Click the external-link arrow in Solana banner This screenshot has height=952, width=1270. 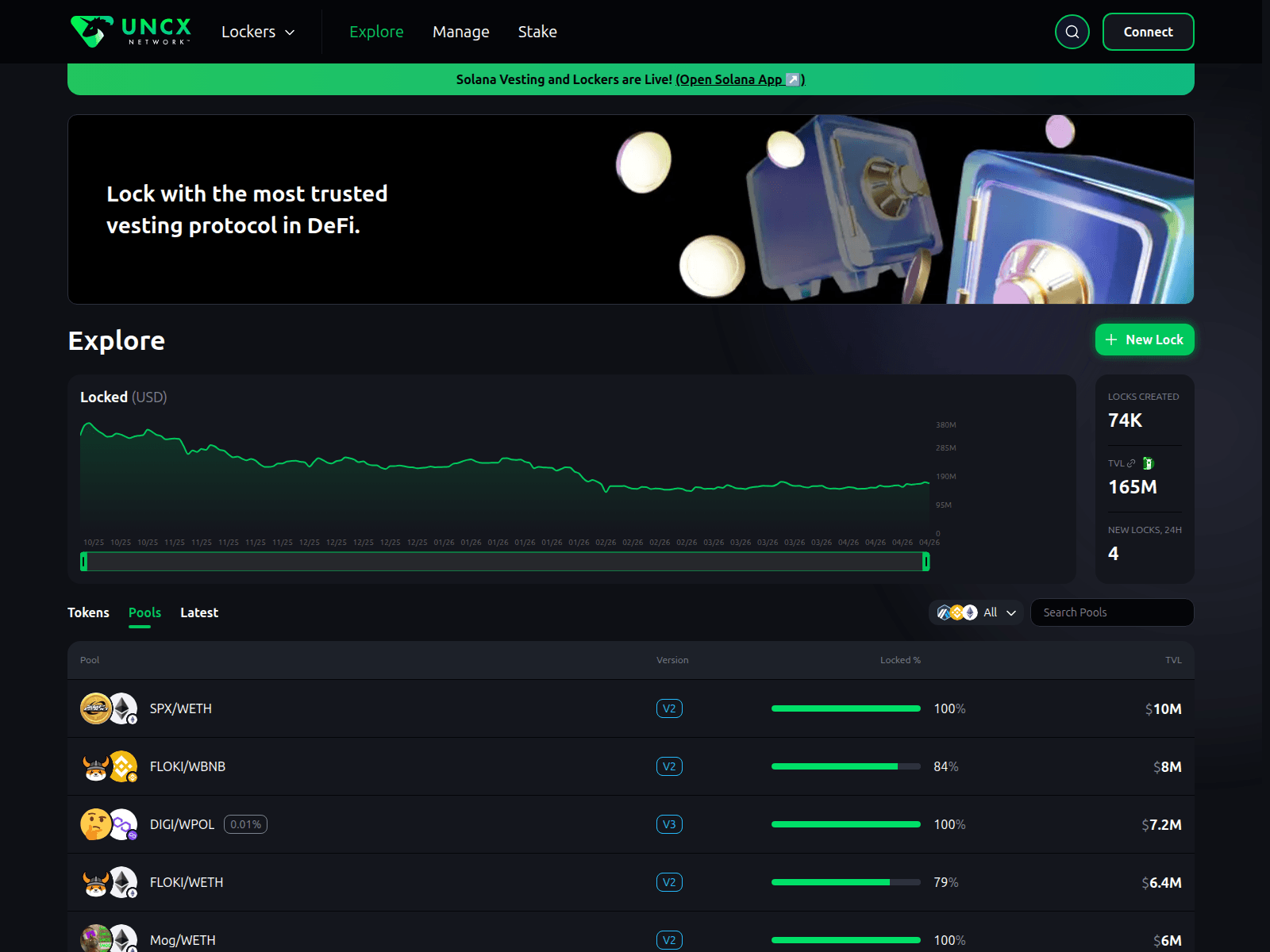coord(792,79)
